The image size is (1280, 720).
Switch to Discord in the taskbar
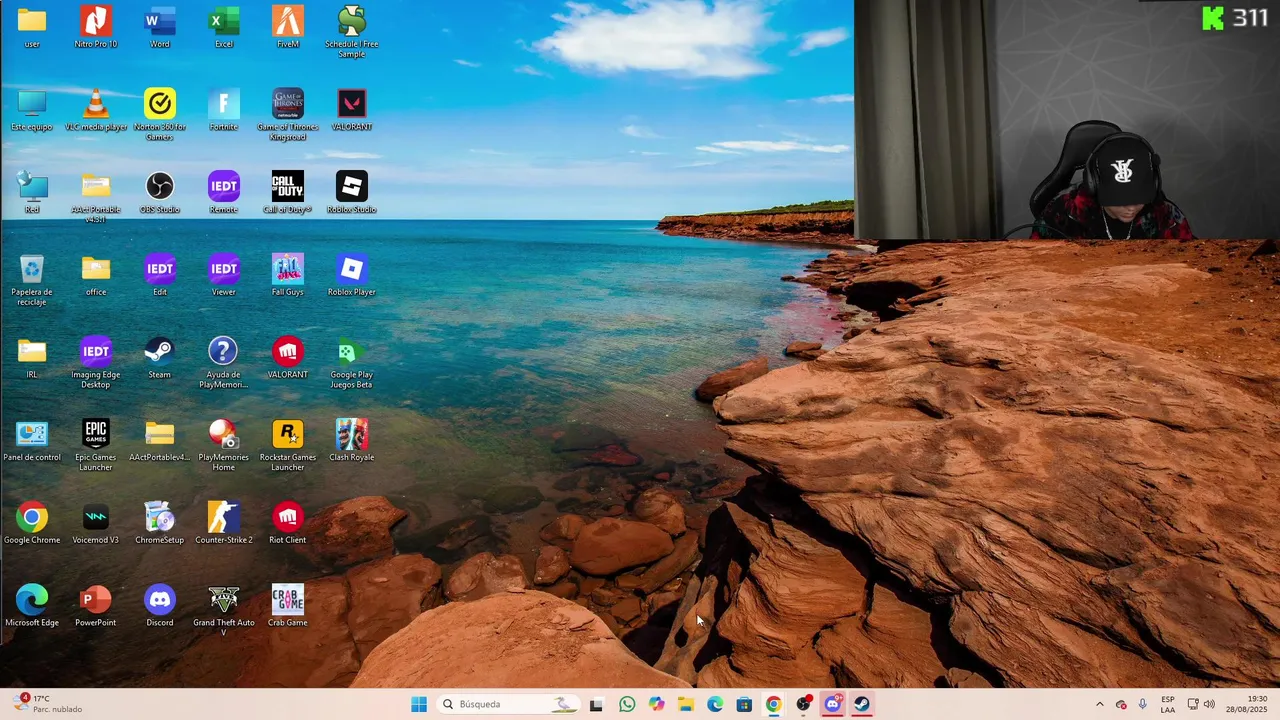pos(832,704)
